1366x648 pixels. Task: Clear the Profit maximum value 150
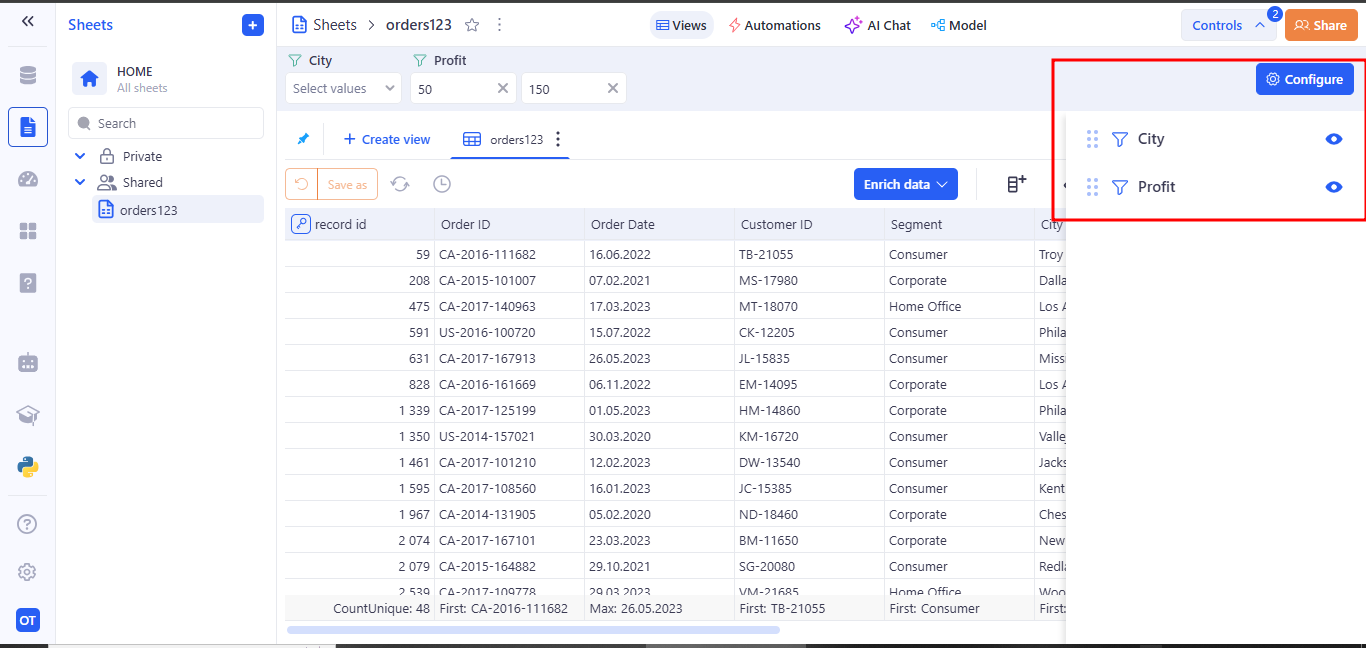(x=613, y=88)
